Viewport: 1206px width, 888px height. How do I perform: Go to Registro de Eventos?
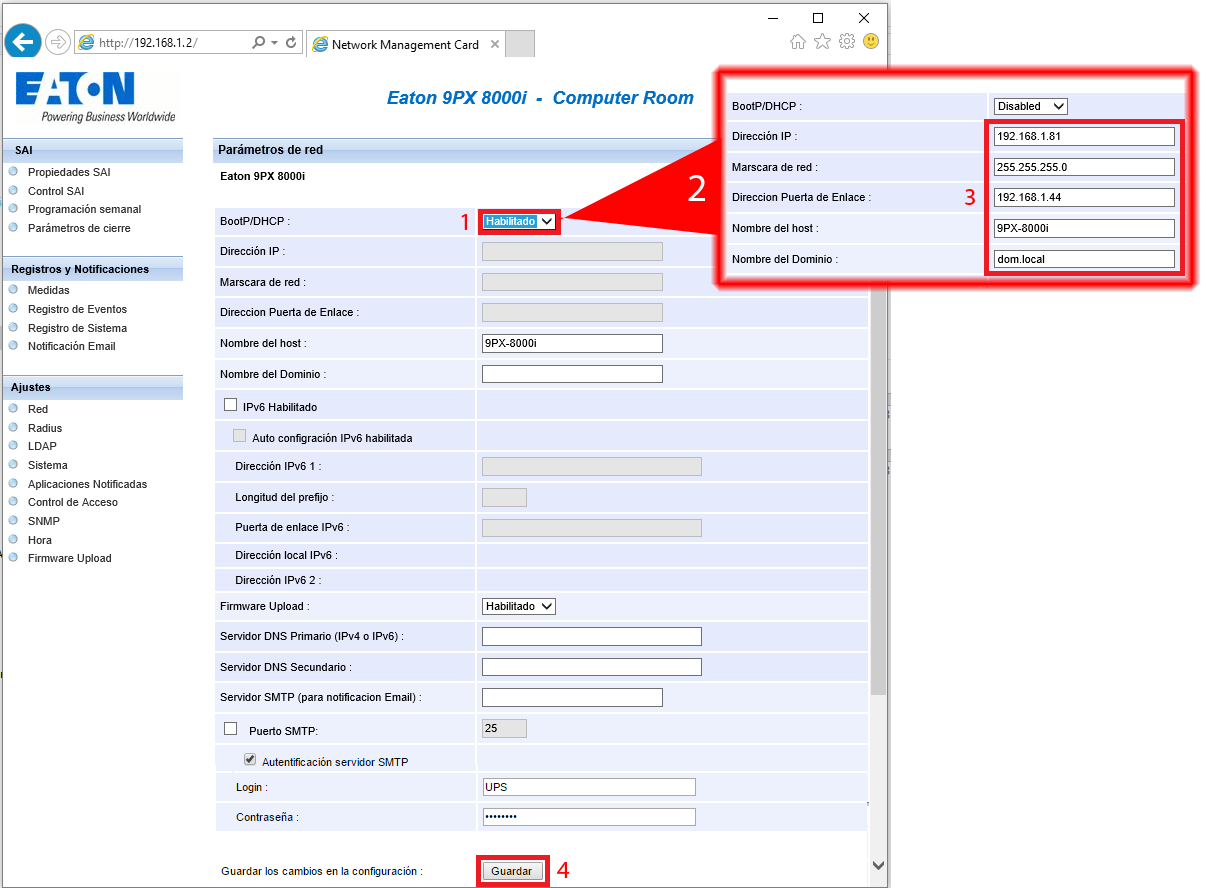point(77,309)
